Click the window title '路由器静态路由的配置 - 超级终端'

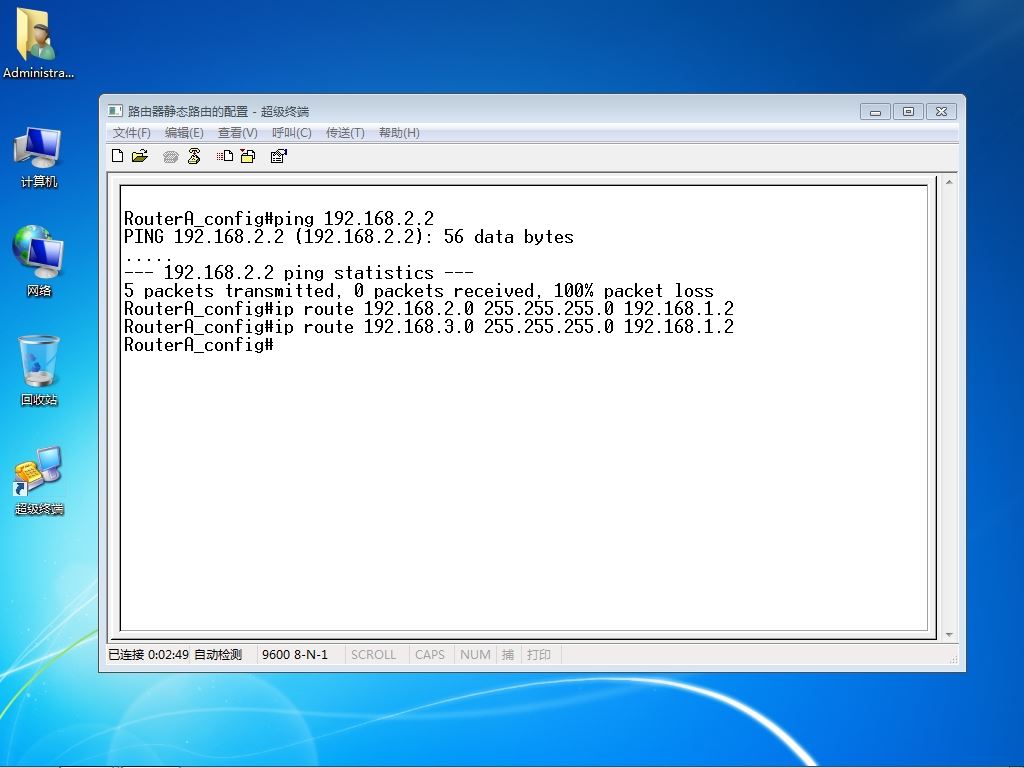(x=218, y=111)
